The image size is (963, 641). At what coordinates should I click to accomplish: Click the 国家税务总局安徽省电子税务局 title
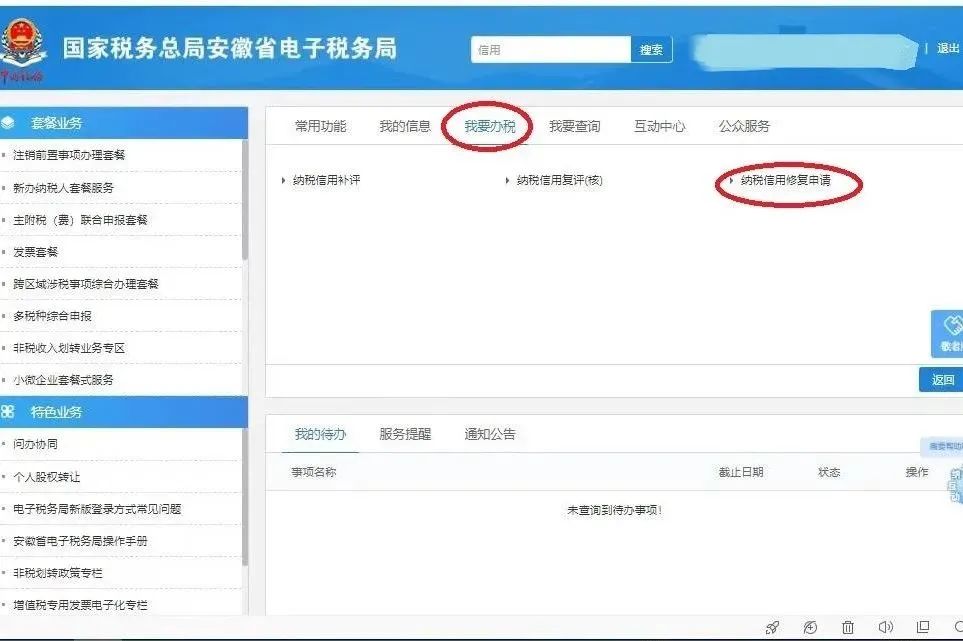pos(230,49)
